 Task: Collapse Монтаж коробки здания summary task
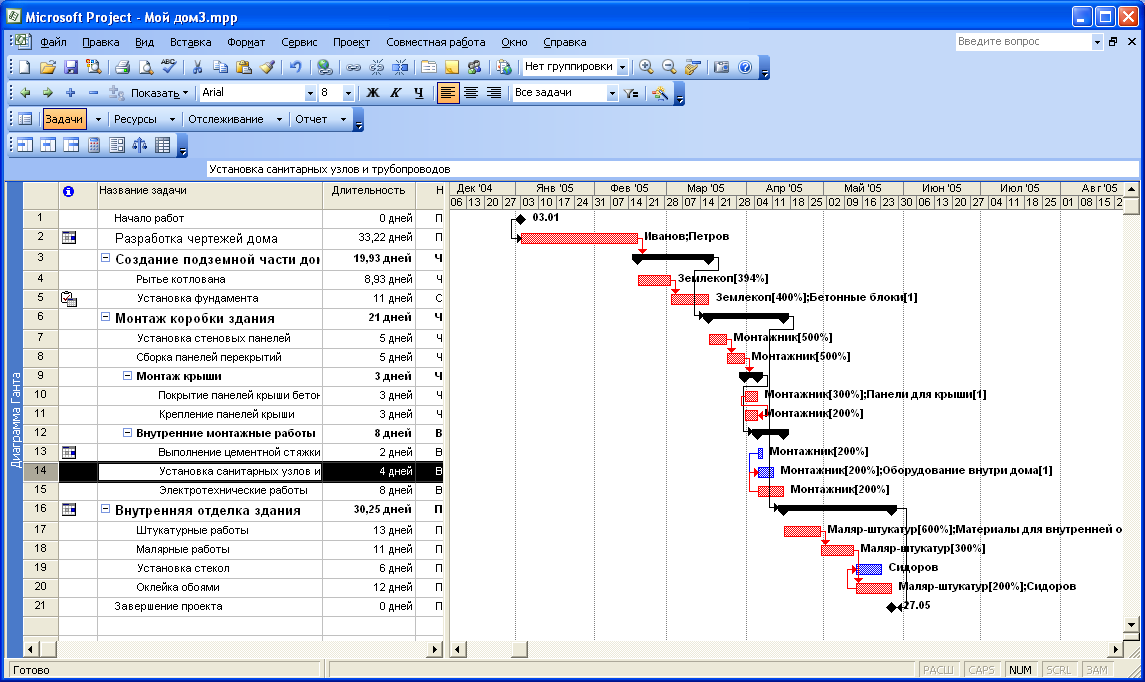(x=105, y=317)
